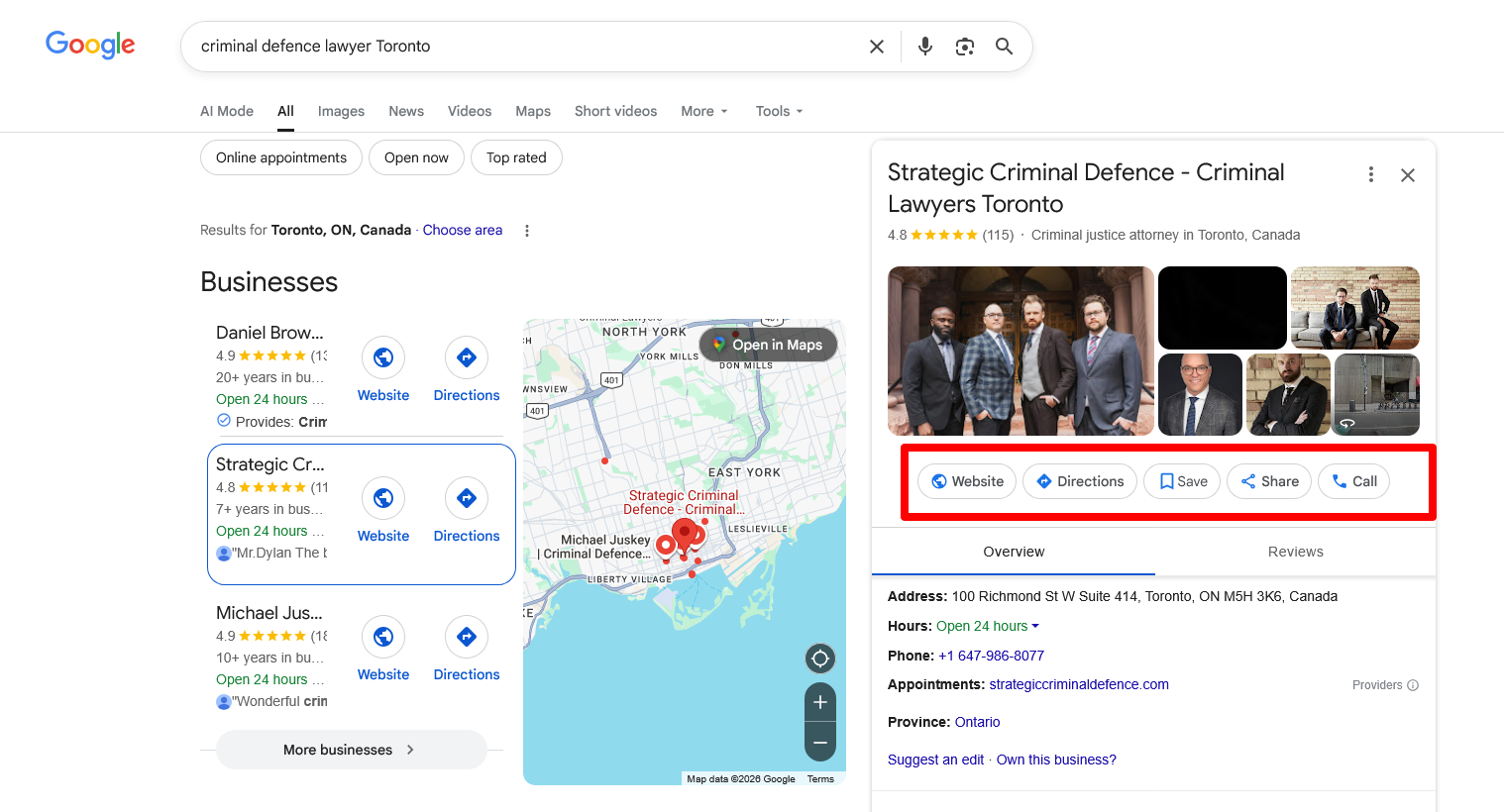The height and width of the screenshot is (812, 1504).
Task: Switch to the Reviews tab
Action: pyautogui.click(x=1295, y=552)
